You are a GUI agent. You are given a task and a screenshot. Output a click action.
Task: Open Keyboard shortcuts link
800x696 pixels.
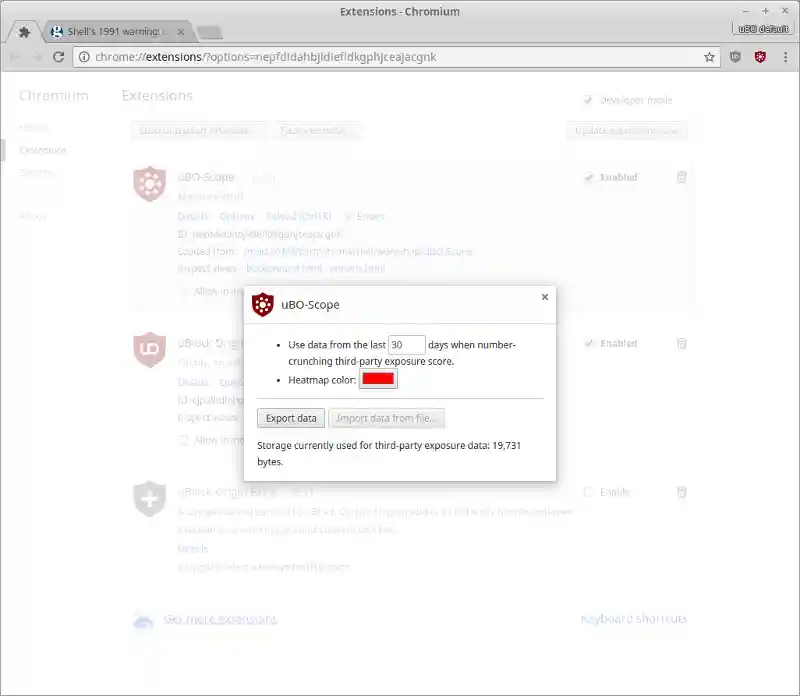click(634, 619)
